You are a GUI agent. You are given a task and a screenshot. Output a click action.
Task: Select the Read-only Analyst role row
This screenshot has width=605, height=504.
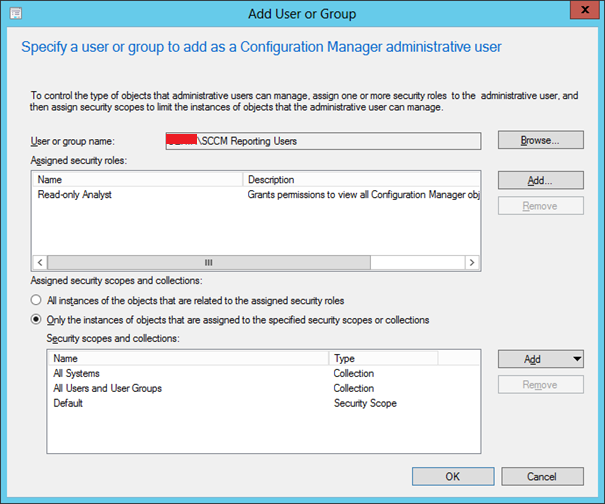(256, 194)
